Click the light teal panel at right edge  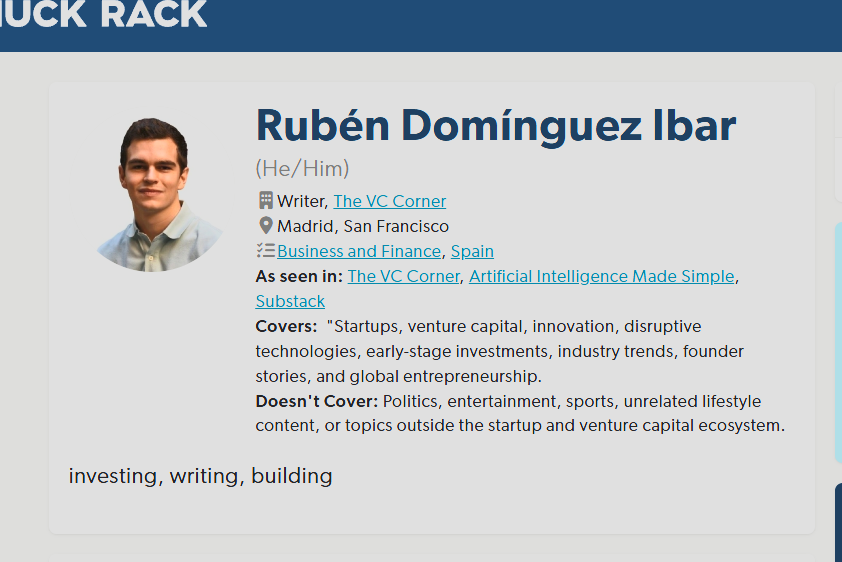click(838, 342)
